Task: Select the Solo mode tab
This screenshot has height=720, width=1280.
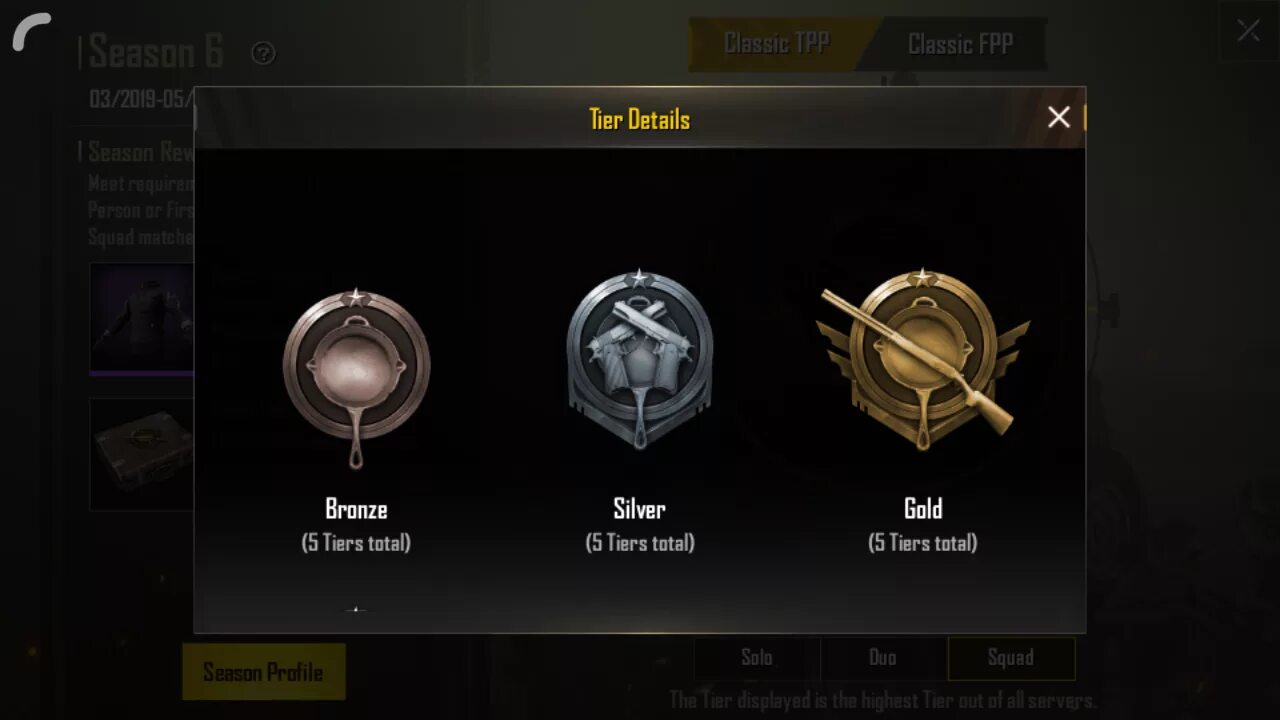Action: [x=757, y=658]
